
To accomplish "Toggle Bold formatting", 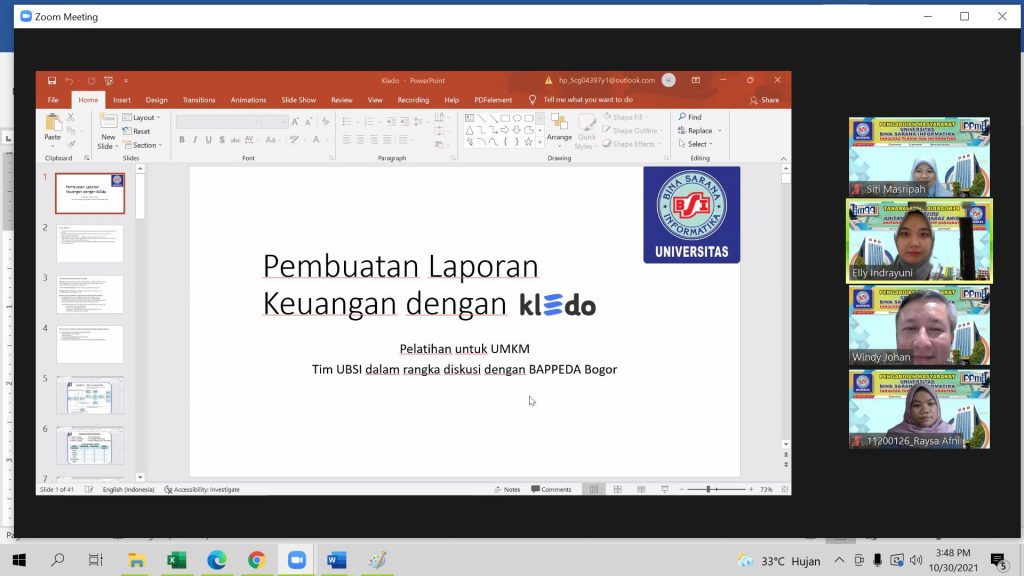I will 182,140.
